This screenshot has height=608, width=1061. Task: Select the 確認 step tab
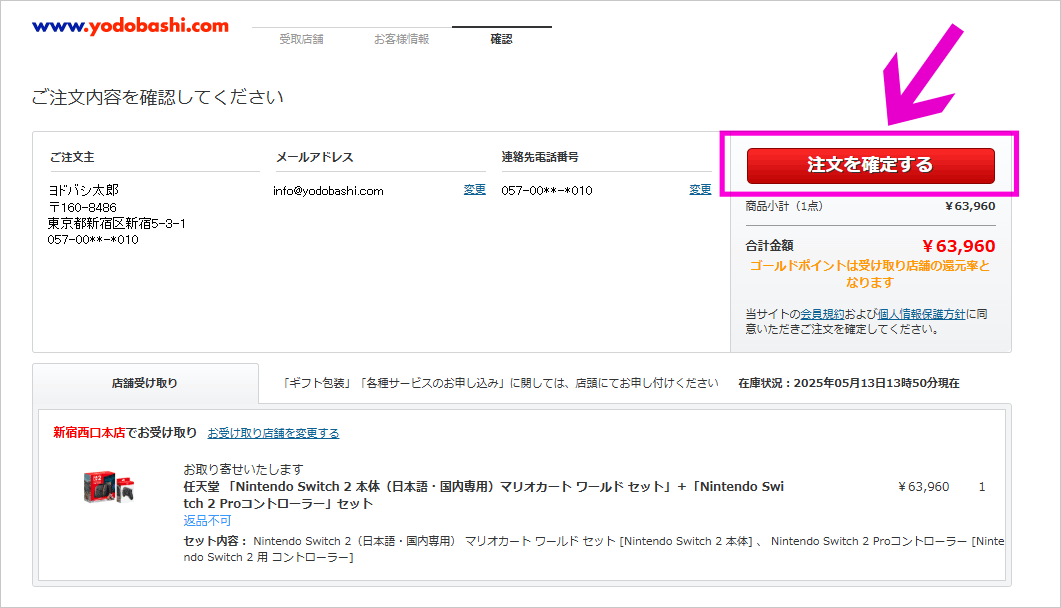(x=501, y=39)
